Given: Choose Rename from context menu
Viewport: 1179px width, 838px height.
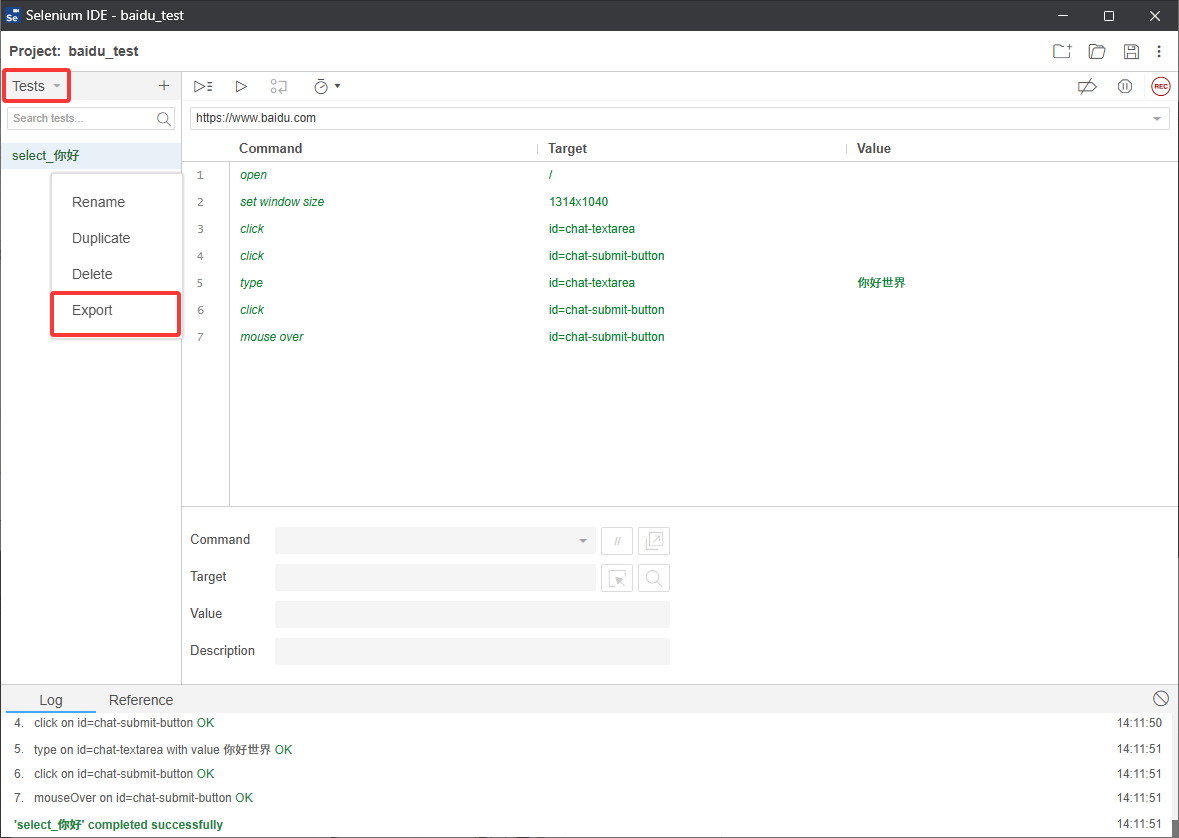Looking at the screenshot, I should pos(99,202).
